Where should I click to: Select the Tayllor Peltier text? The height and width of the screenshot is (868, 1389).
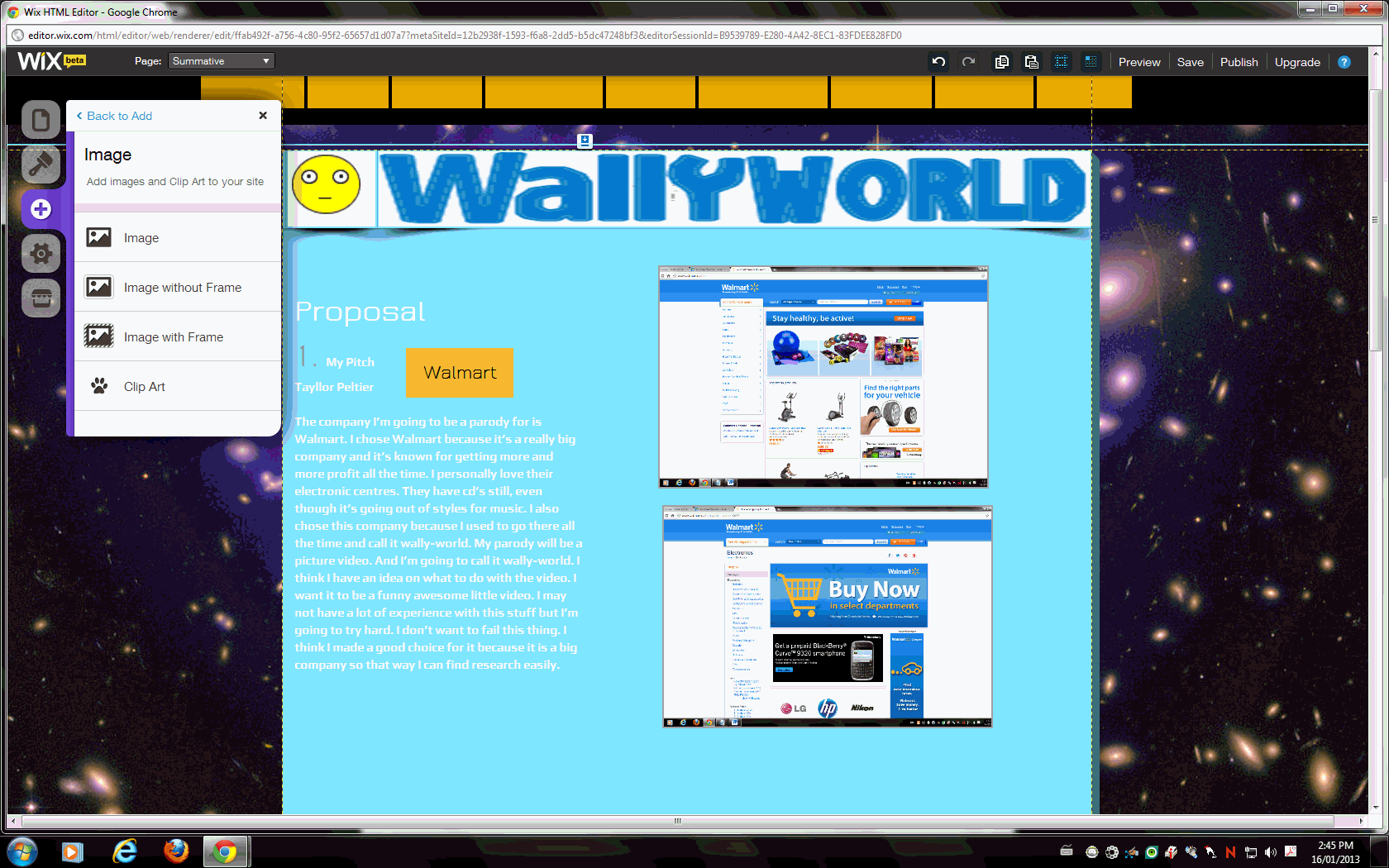click(x=334, y=387)
